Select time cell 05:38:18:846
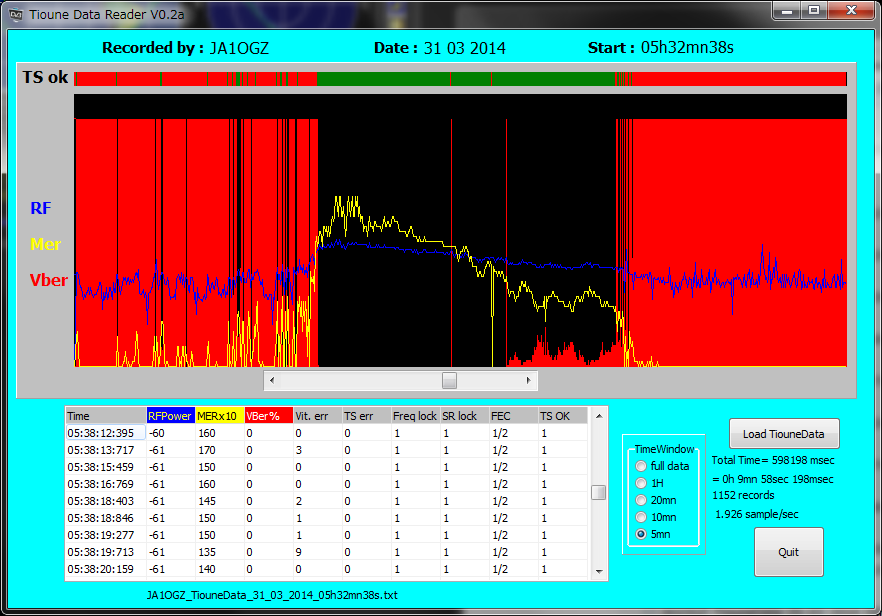Screen dimensions: 882x616 [x=106, y=518]
